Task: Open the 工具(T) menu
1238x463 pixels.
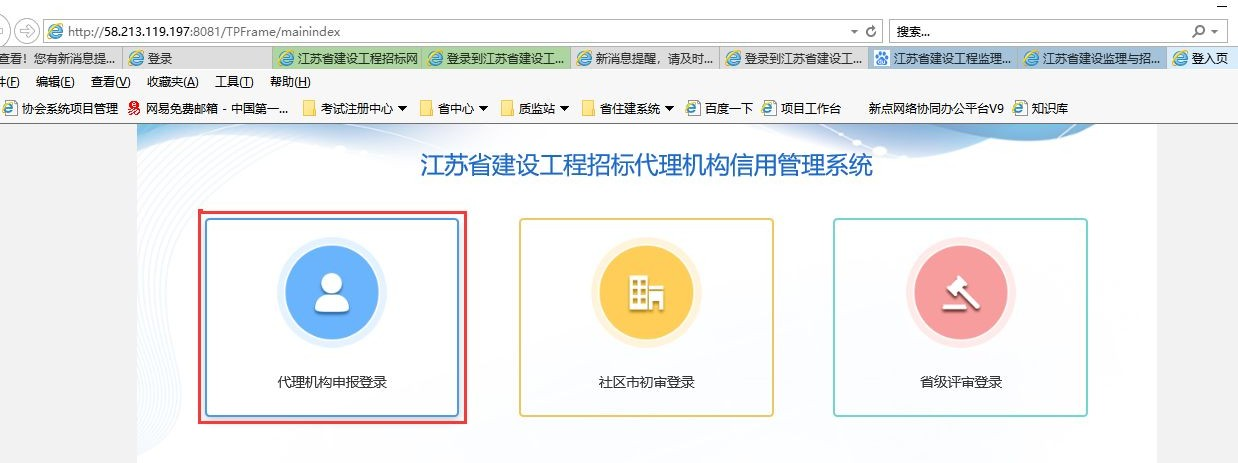Action: (234, 82)
